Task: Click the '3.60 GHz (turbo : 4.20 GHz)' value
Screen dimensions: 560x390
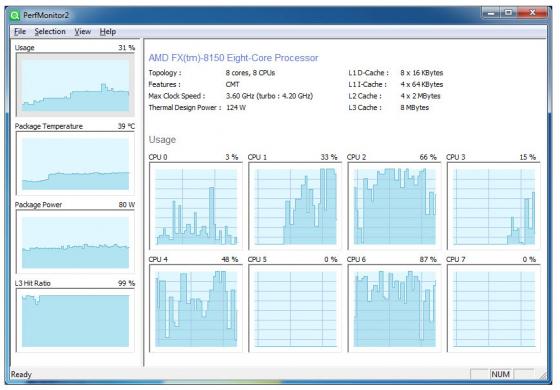Action: point(269,96)
